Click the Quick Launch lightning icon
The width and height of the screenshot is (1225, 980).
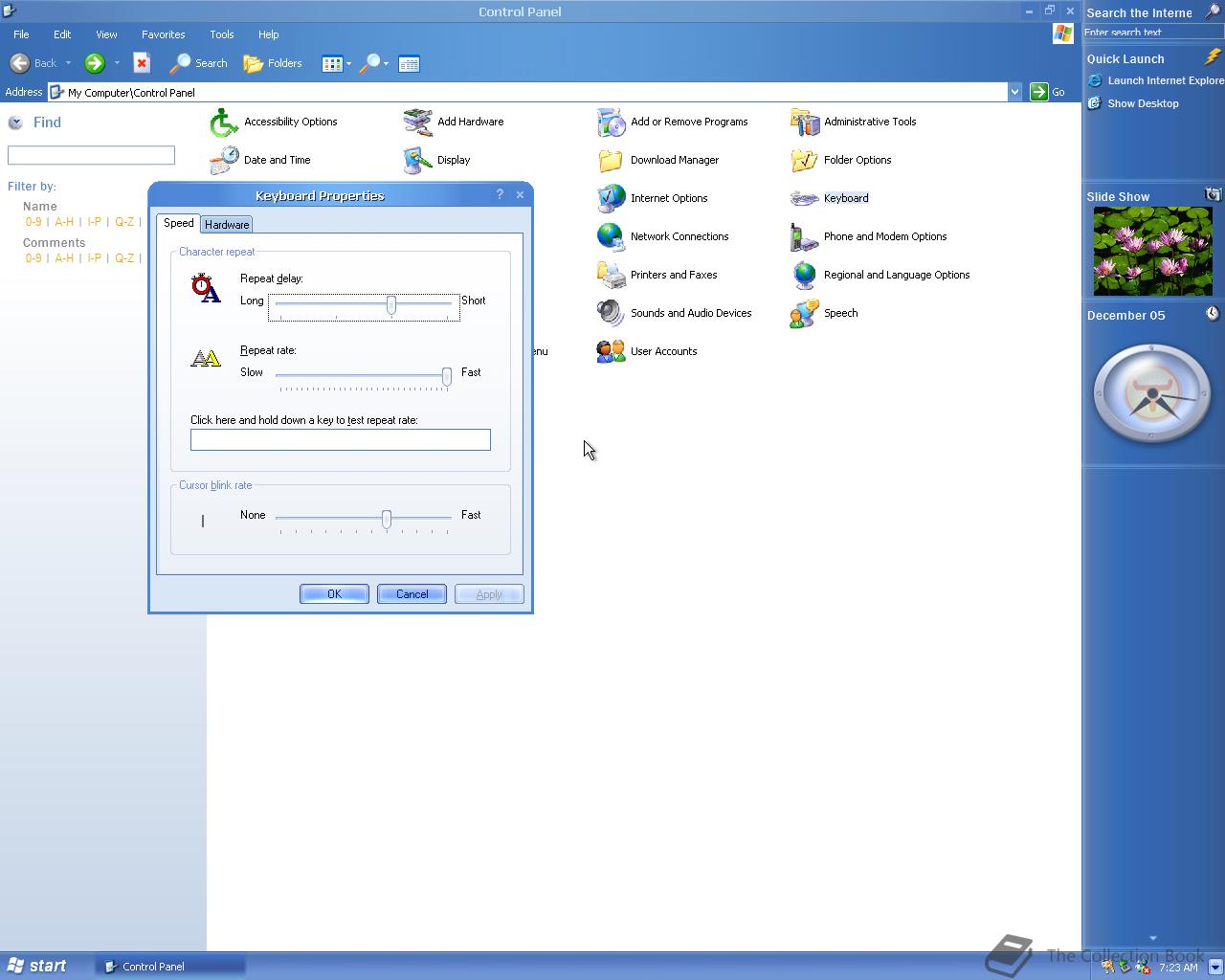(1213, 57)
